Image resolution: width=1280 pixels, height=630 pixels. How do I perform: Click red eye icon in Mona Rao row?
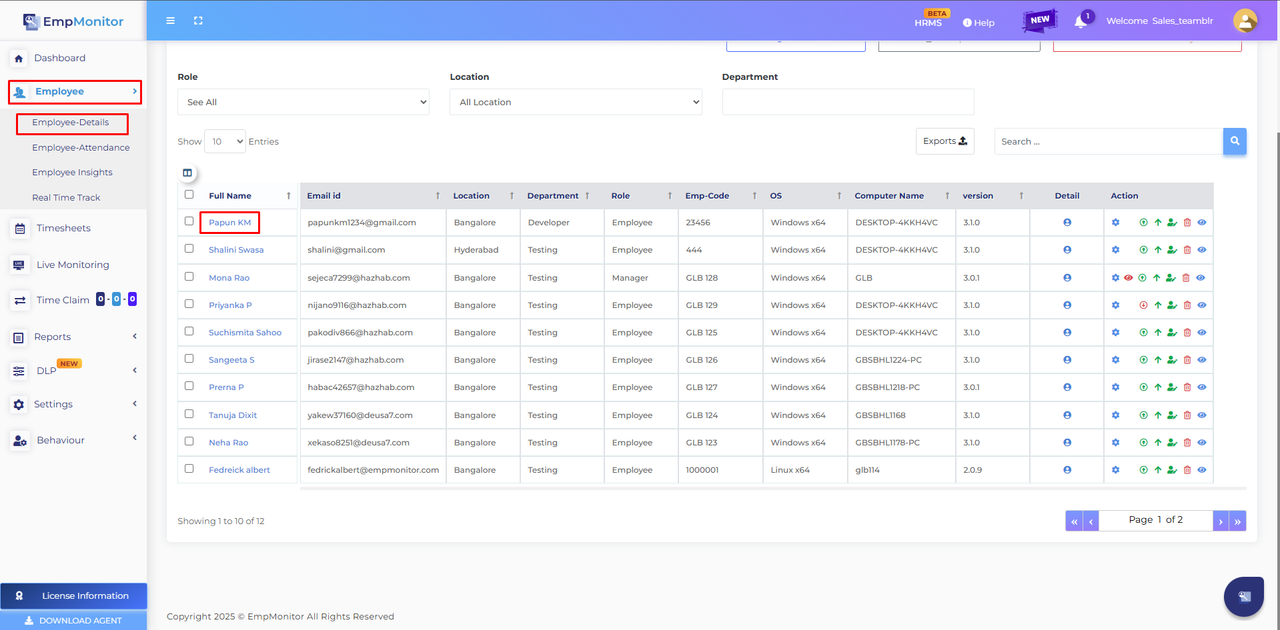1128,277
